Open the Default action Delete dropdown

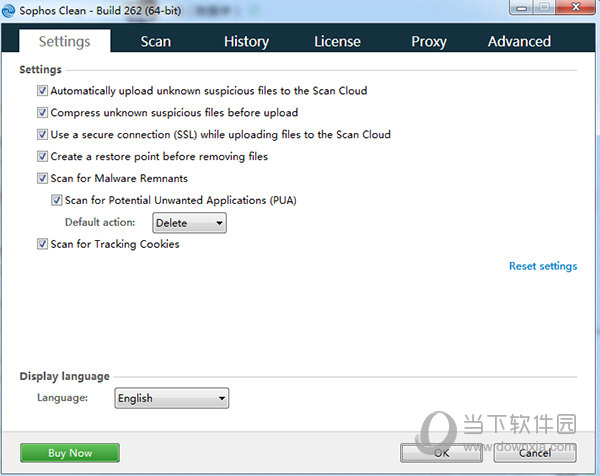189,223
